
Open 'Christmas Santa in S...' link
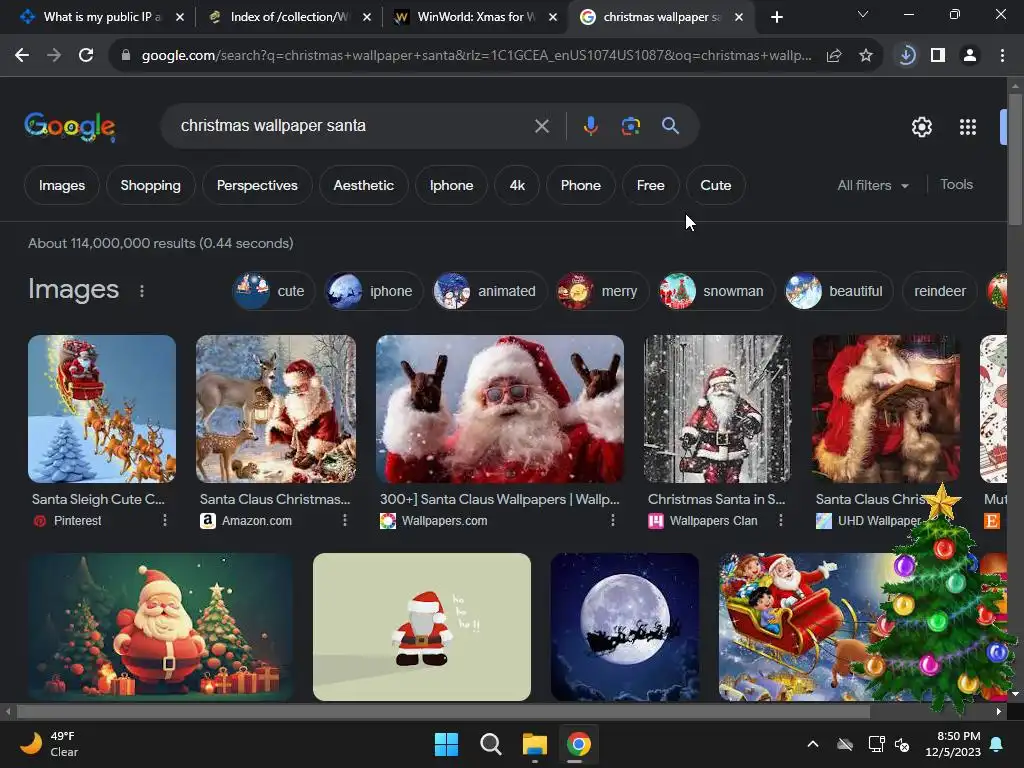pyautogui.click(x=716, y=500)
